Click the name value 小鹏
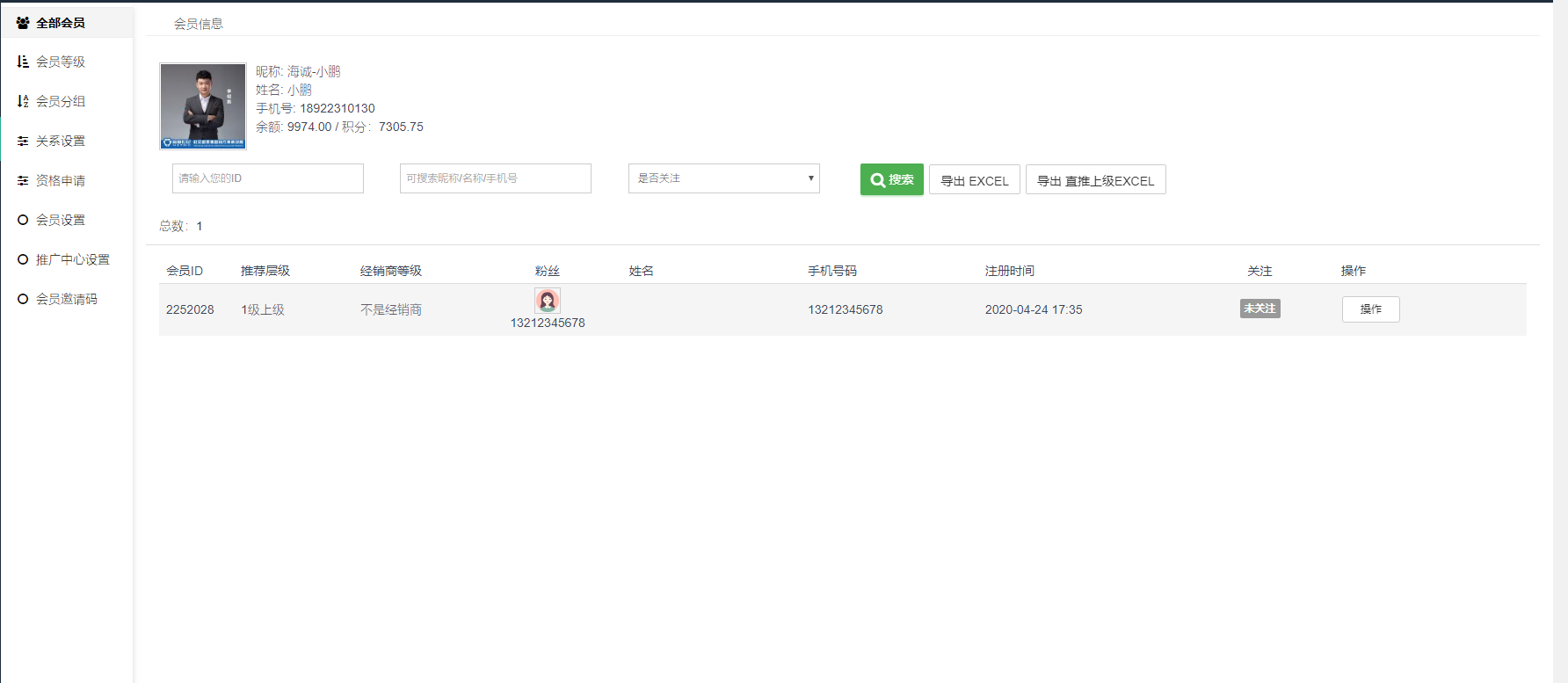 click(300, 90)
